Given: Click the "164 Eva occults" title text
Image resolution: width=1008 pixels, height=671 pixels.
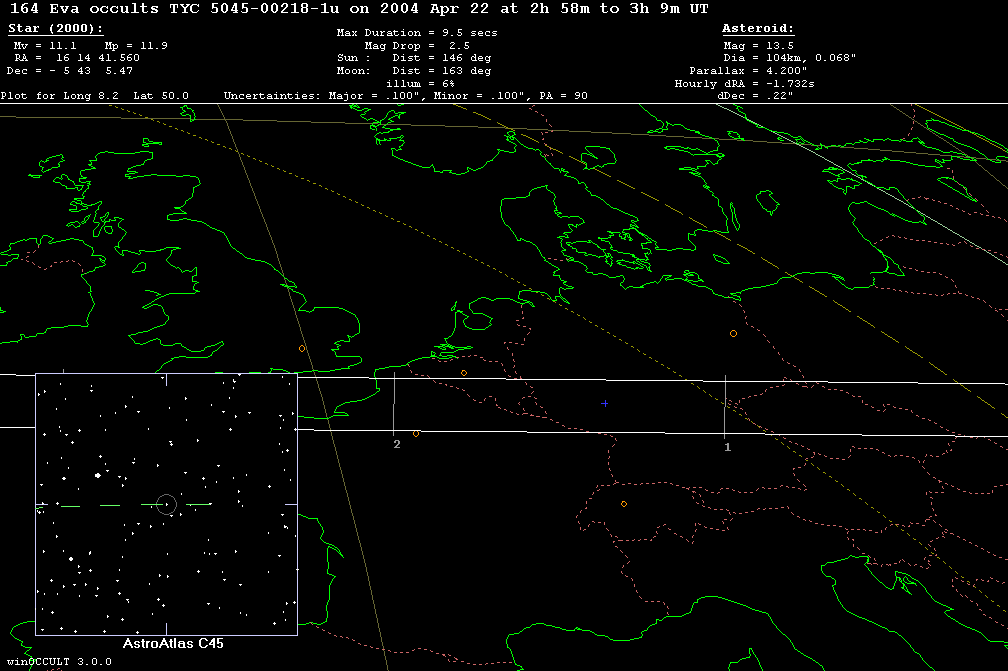Looking at the screenshot, I should (80, 9).
